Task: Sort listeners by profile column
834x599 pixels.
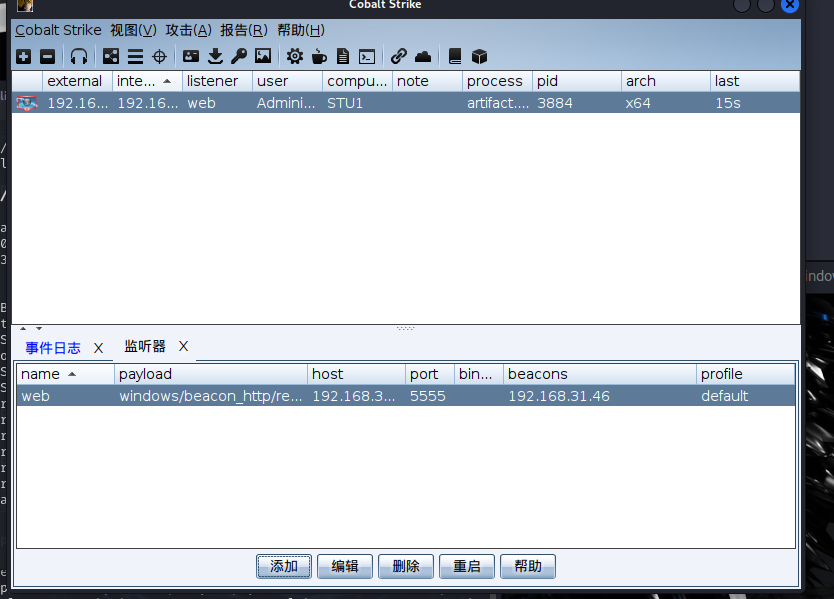Action: pos(746,374)
